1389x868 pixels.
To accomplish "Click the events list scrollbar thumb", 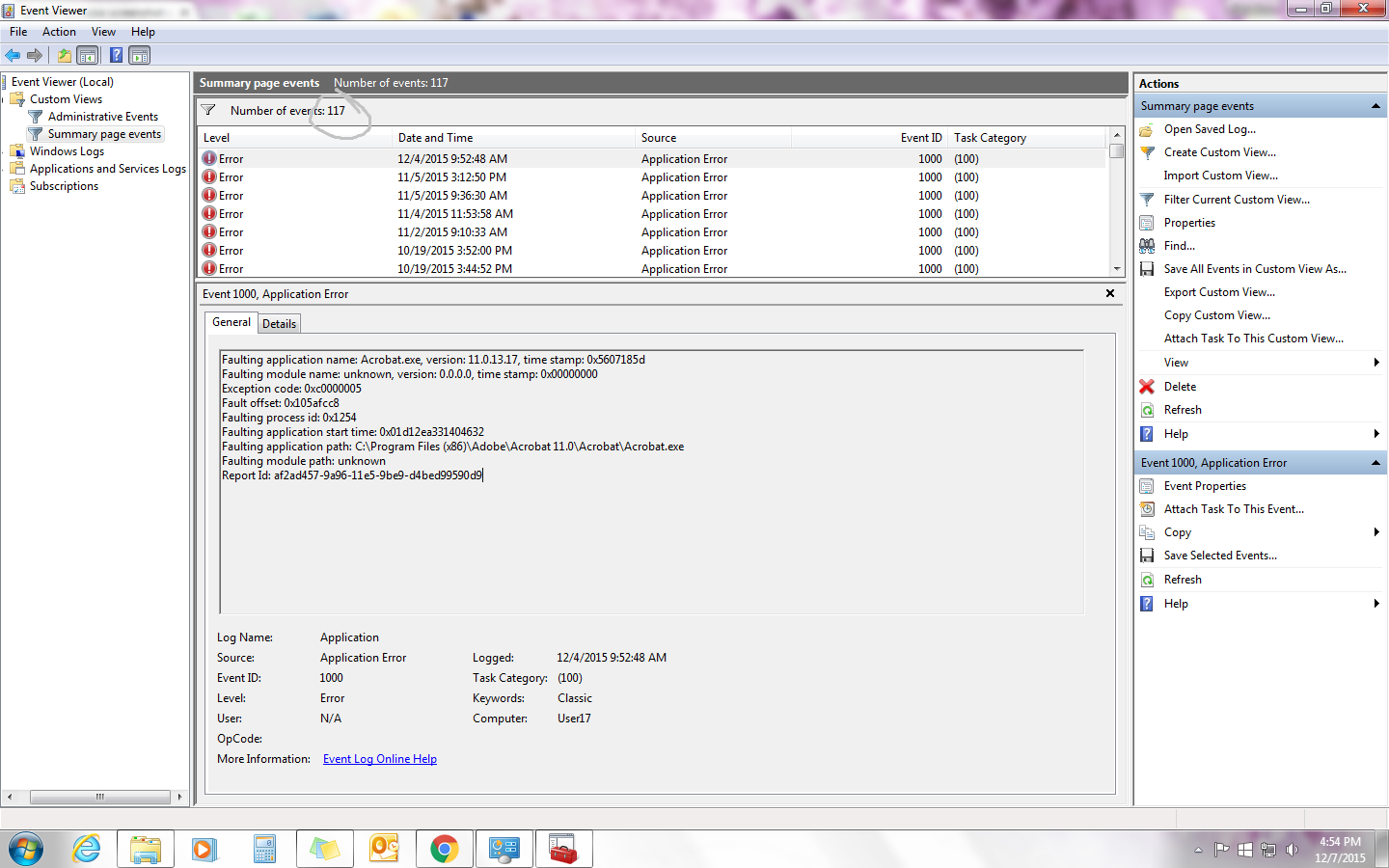I will tap(1116, 151).
